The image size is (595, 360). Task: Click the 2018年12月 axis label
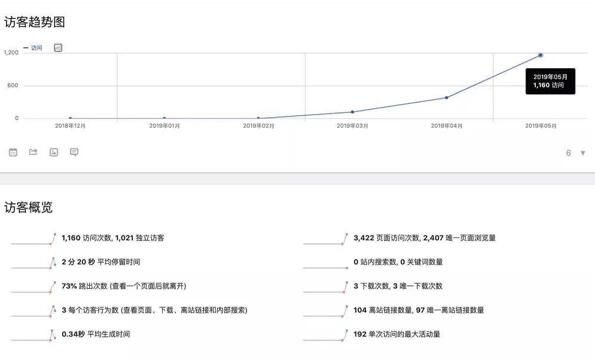[70, 126]
